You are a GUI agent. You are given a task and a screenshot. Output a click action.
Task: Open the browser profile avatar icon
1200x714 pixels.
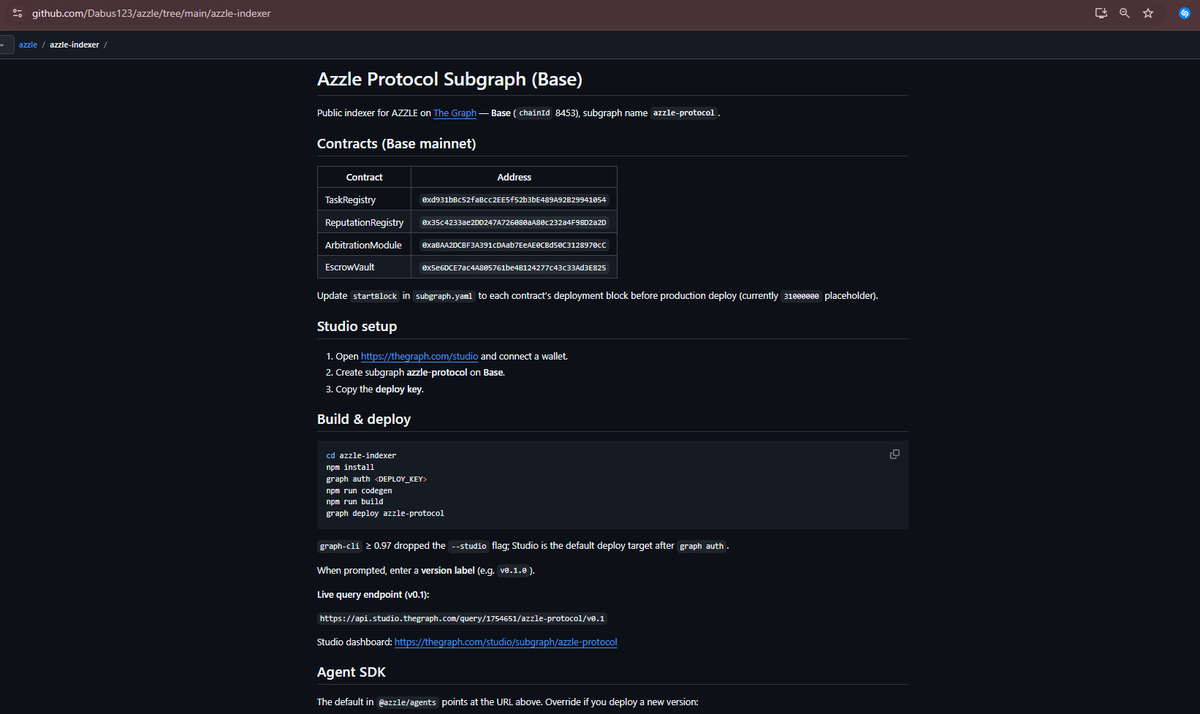1184,14
